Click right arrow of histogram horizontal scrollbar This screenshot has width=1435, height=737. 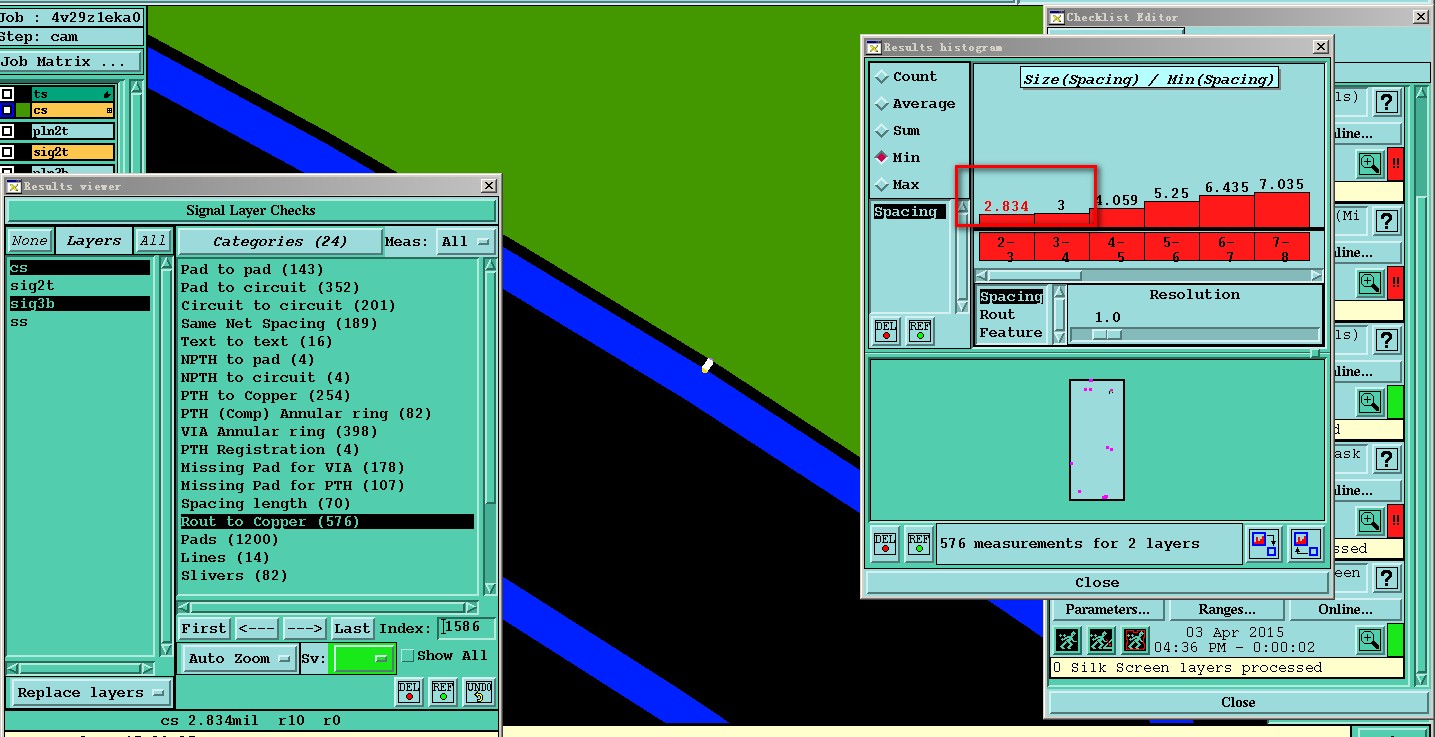point(1317,275)
